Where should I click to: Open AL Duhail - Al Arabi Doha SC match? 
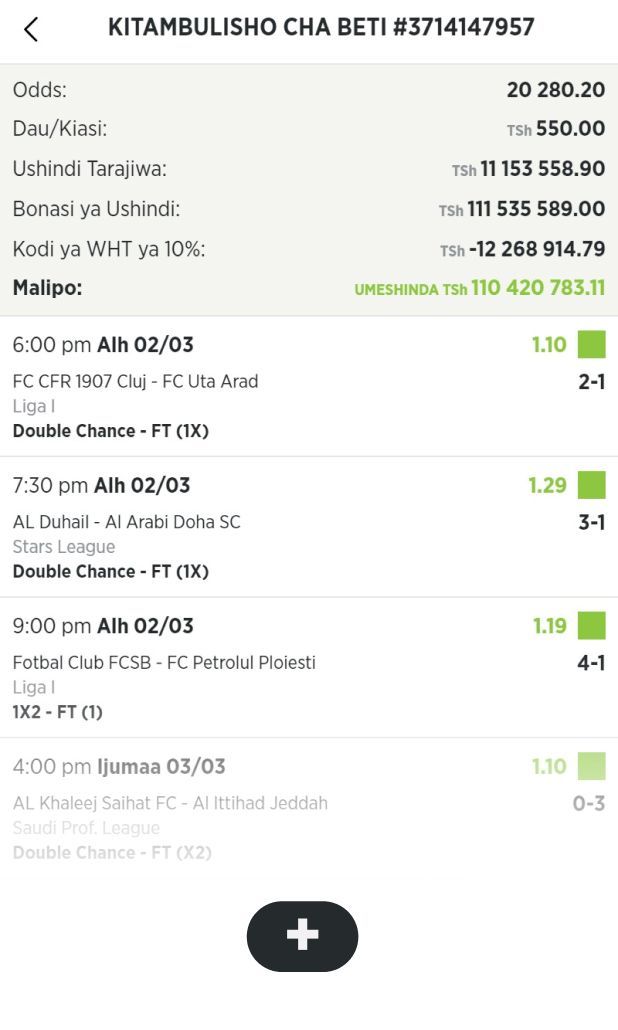click(x=127, y=522)
